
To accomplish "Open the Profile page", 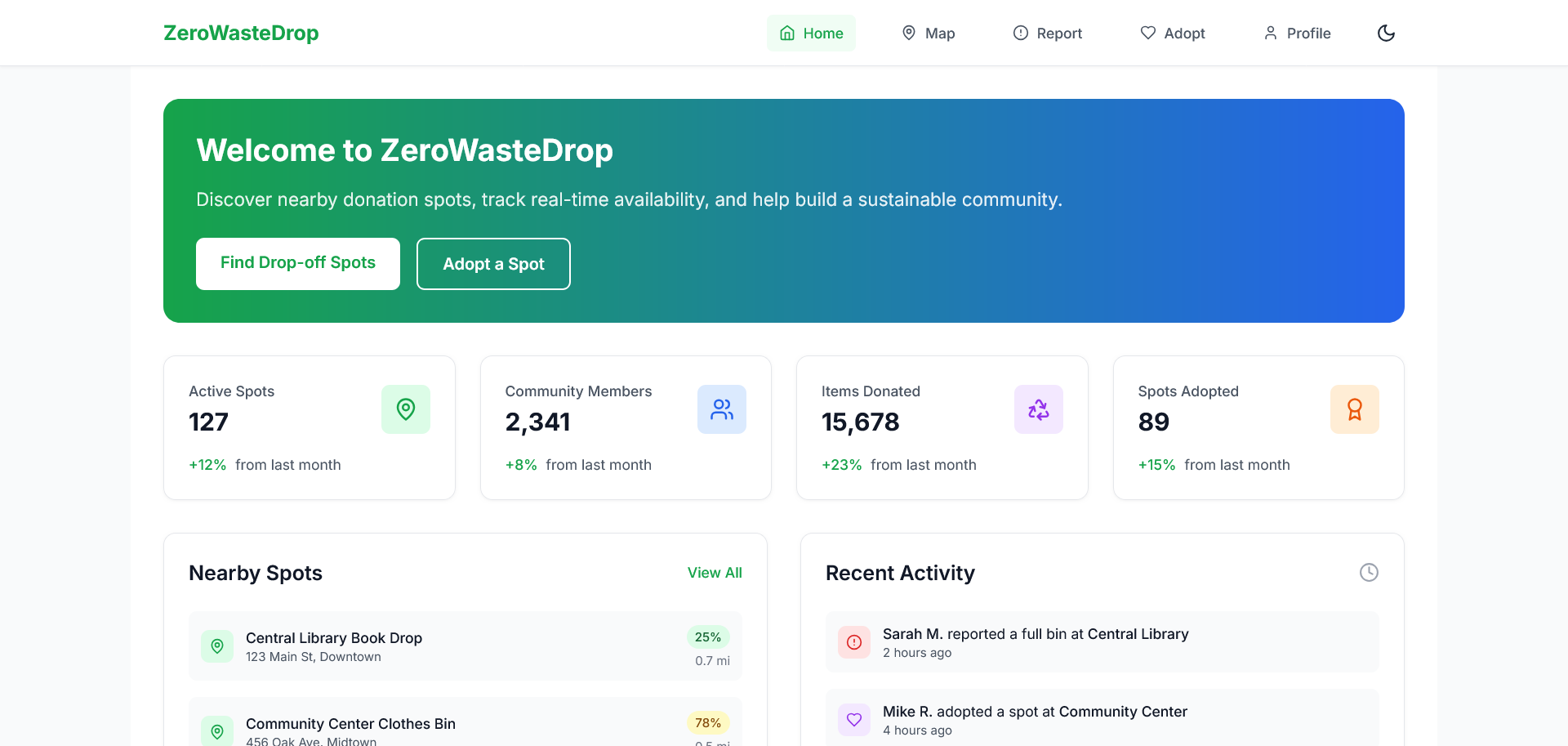I will point(1297,33).
